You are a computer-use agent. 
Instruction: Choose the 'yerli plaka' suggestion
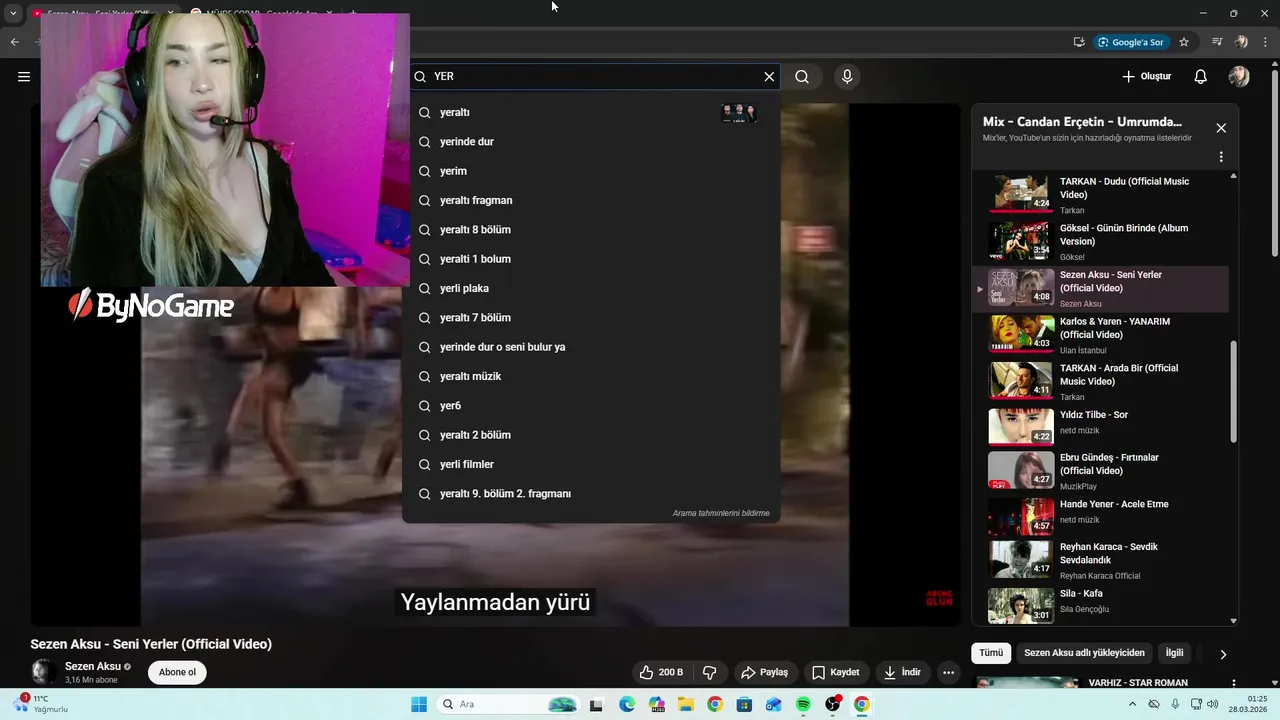pos(591,288)
